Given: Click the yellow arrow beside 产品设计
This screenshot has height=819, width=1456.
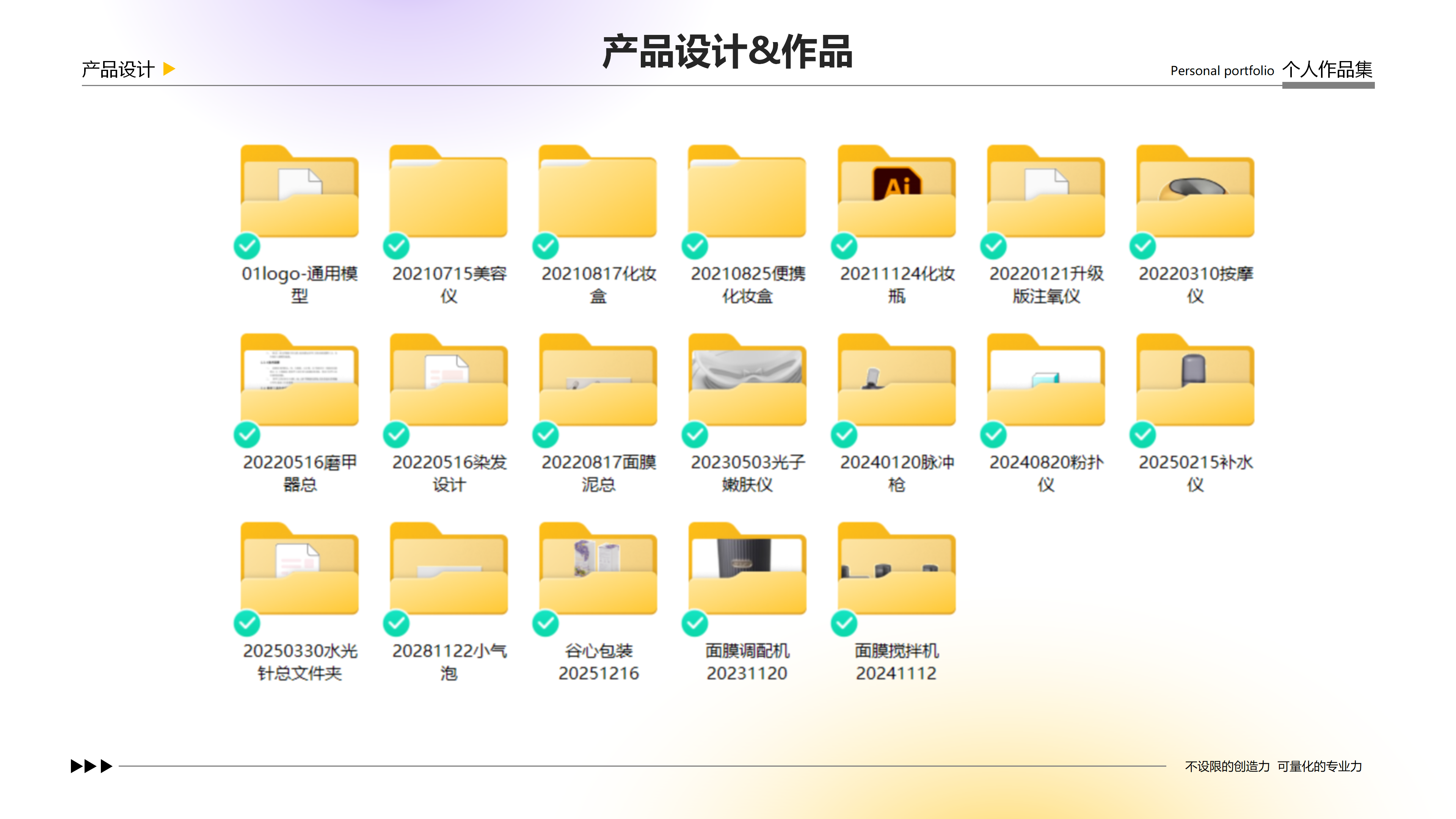Looking at the screenshot, I should click(168, 69).
